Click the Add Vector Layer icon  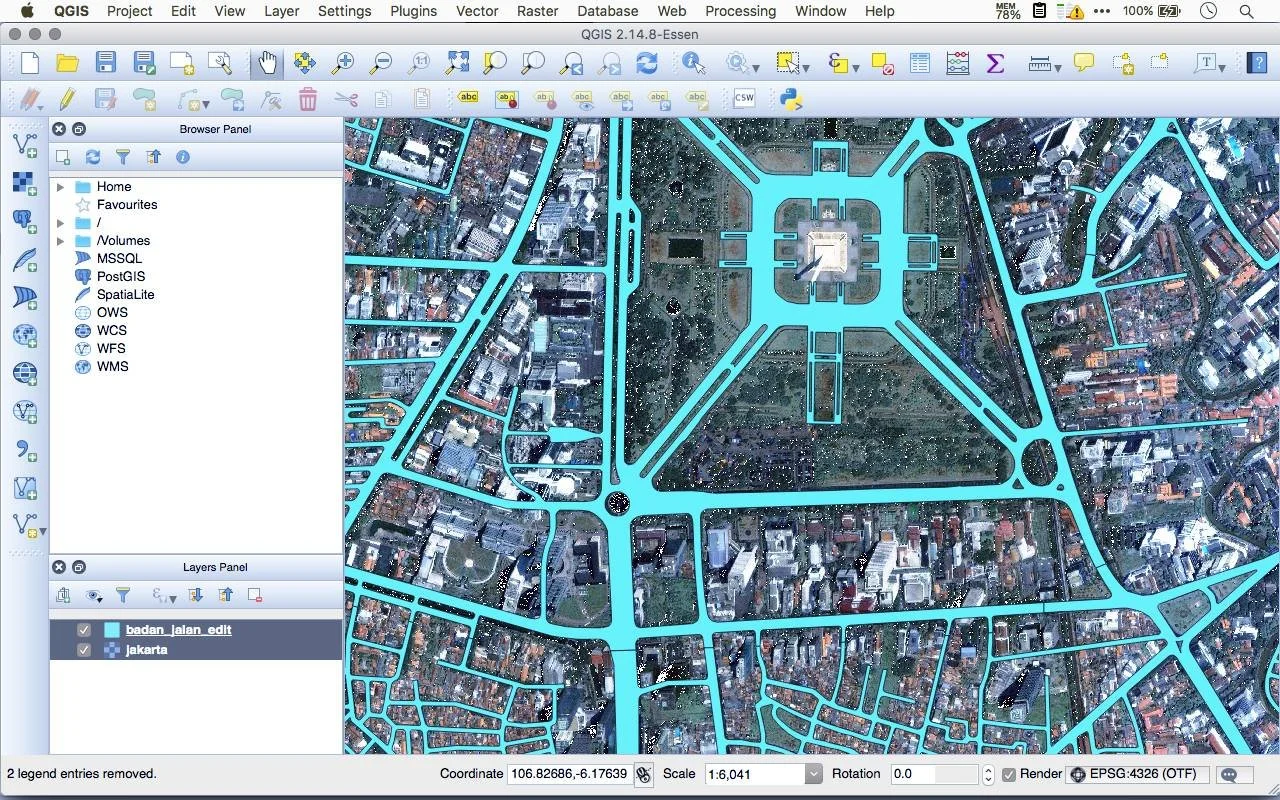point(25,146)
